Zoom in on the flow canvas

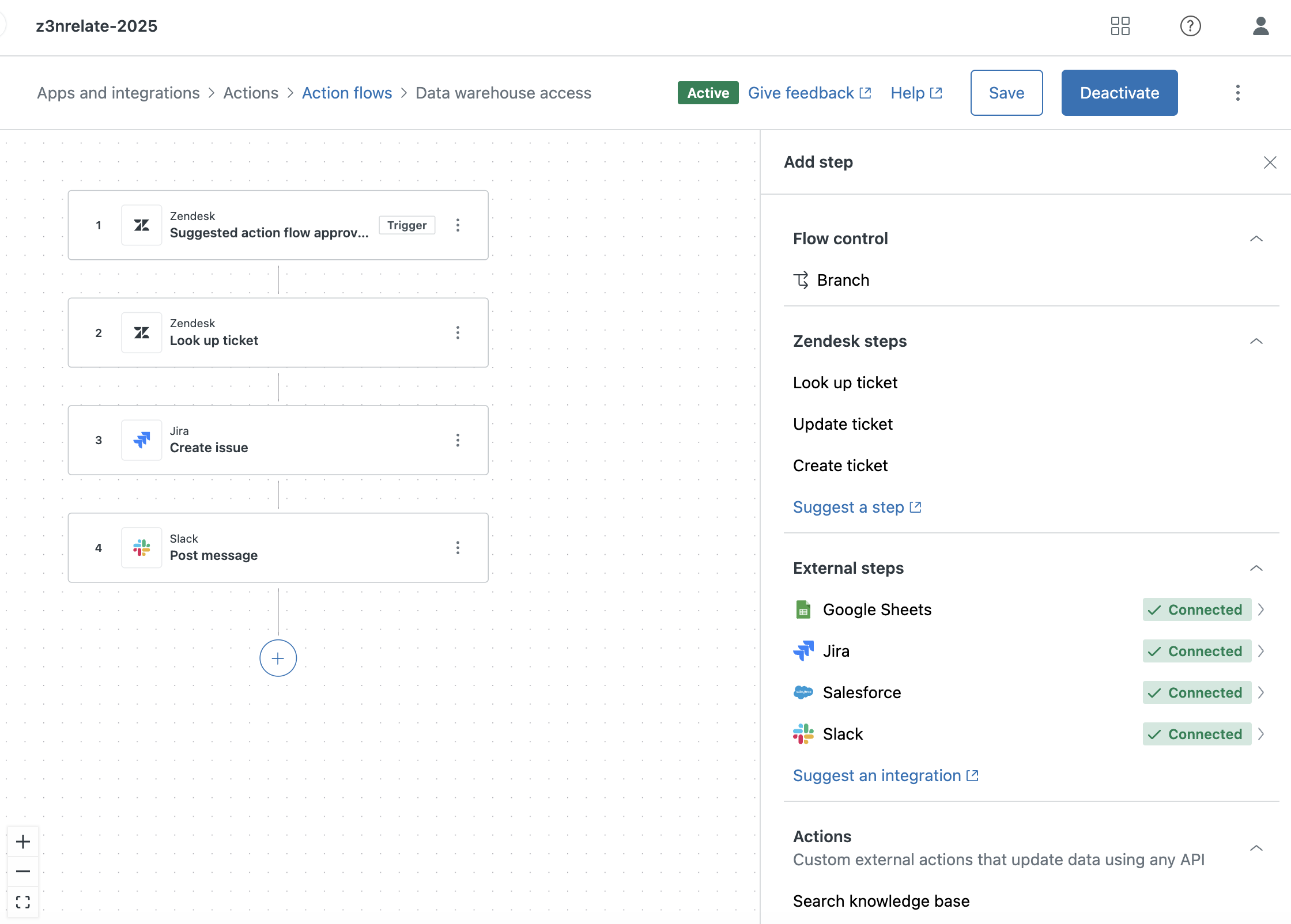coord(23,842)
